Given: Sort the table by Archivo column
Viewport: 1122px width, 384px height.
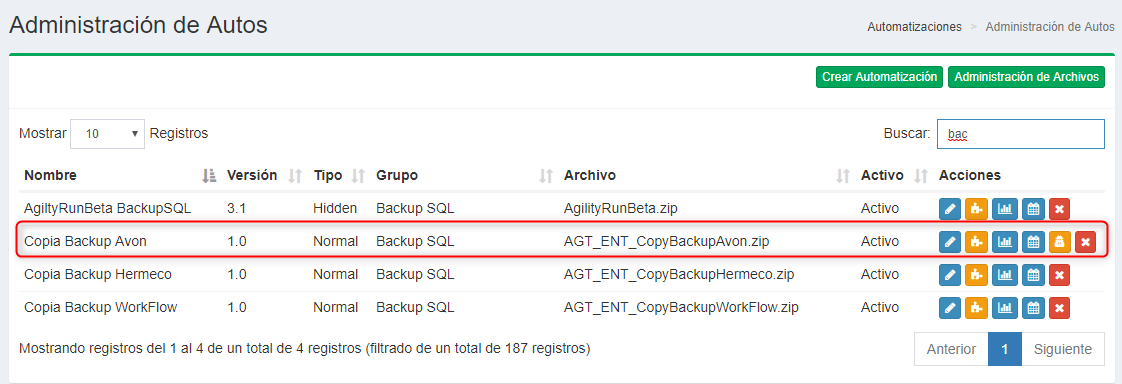Looking at the screenshot, I should 706,175.
